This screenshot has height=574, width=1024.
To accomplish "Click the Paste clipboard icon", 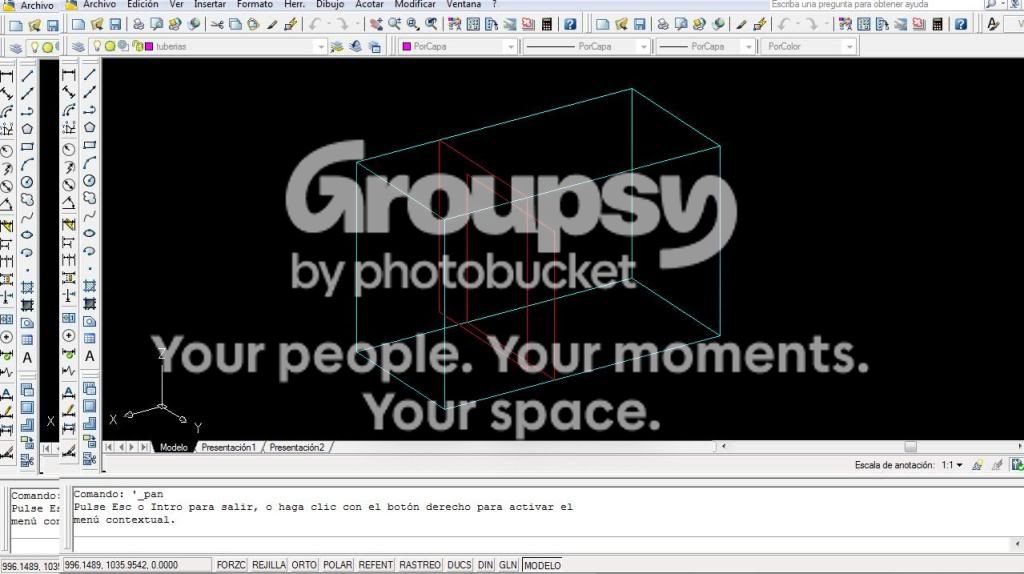I will tap(253, 25).
